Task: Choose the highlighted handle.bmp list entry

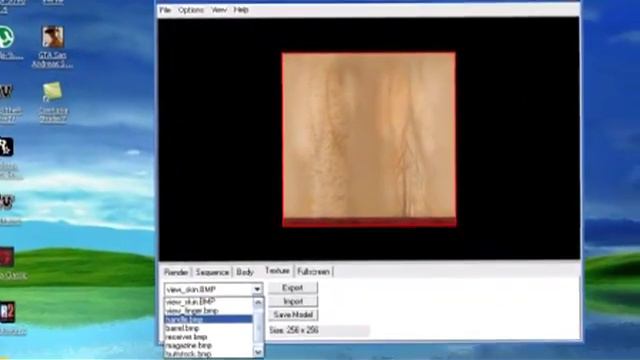Action: pos(209,319)
